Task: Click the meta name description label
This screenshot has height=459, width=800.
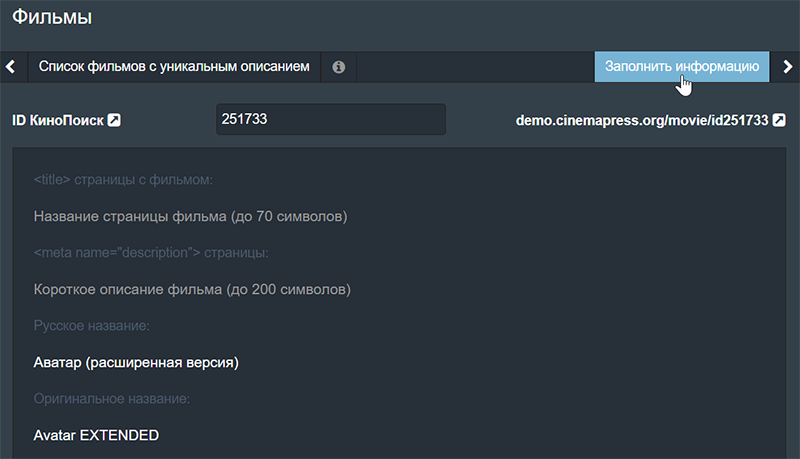Action: point(151,253)
